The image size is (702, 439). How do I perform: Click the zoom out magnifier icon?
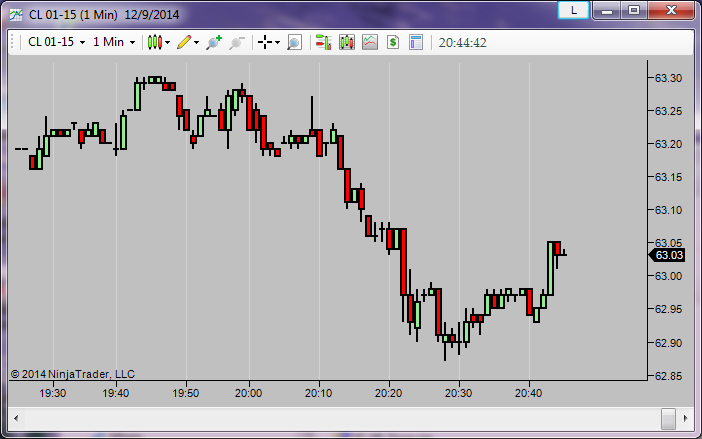[236, 43]
